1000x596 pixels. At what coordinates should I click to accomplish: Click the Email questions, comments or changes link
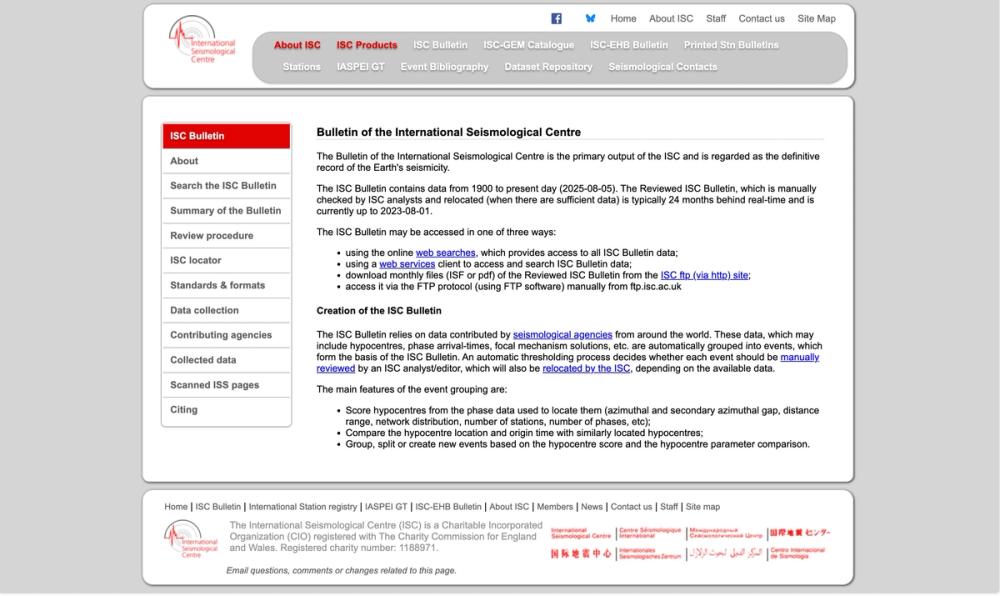pos(341,571)
